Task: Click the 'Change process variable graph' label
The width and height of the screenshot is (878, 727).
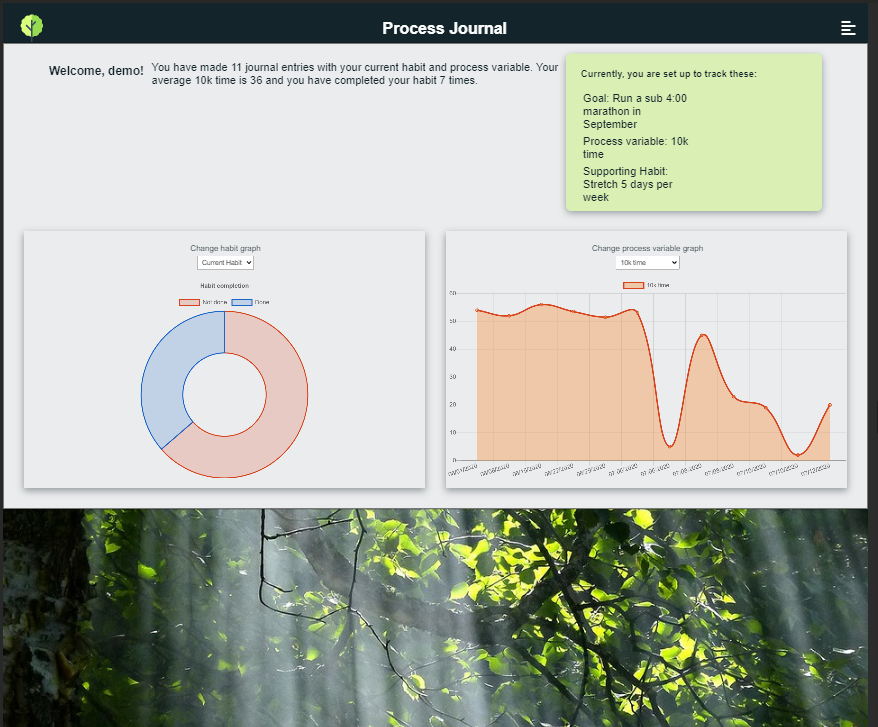Action: [647, 248]
